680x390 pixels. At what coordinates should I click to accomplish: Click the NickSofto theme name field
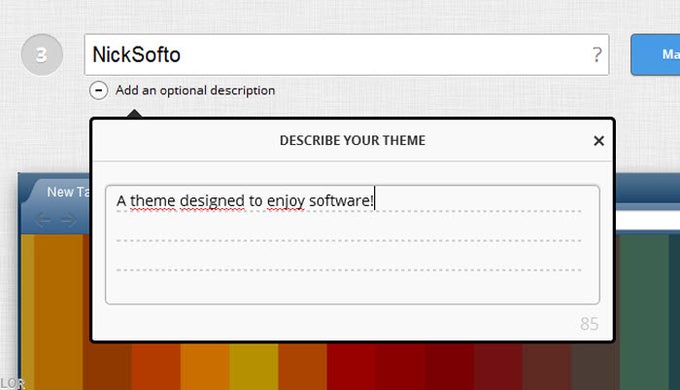(346, 55)
